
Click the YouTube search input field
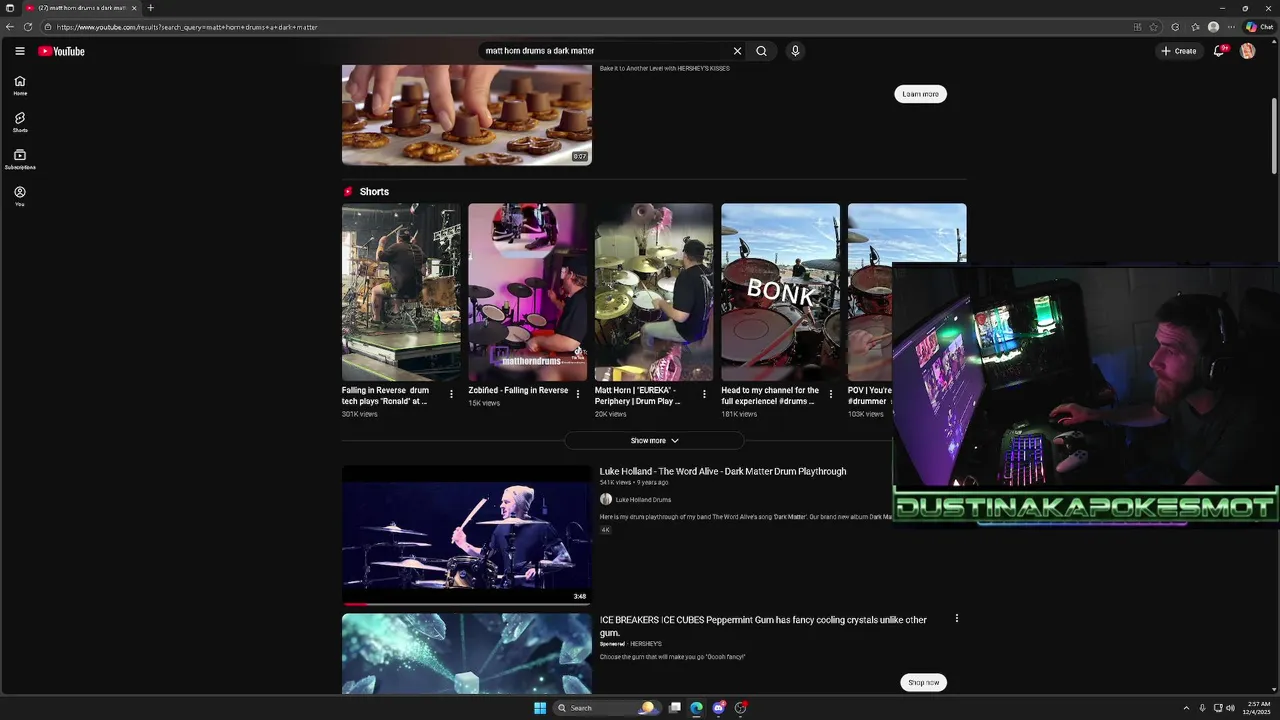pos(604,51)
